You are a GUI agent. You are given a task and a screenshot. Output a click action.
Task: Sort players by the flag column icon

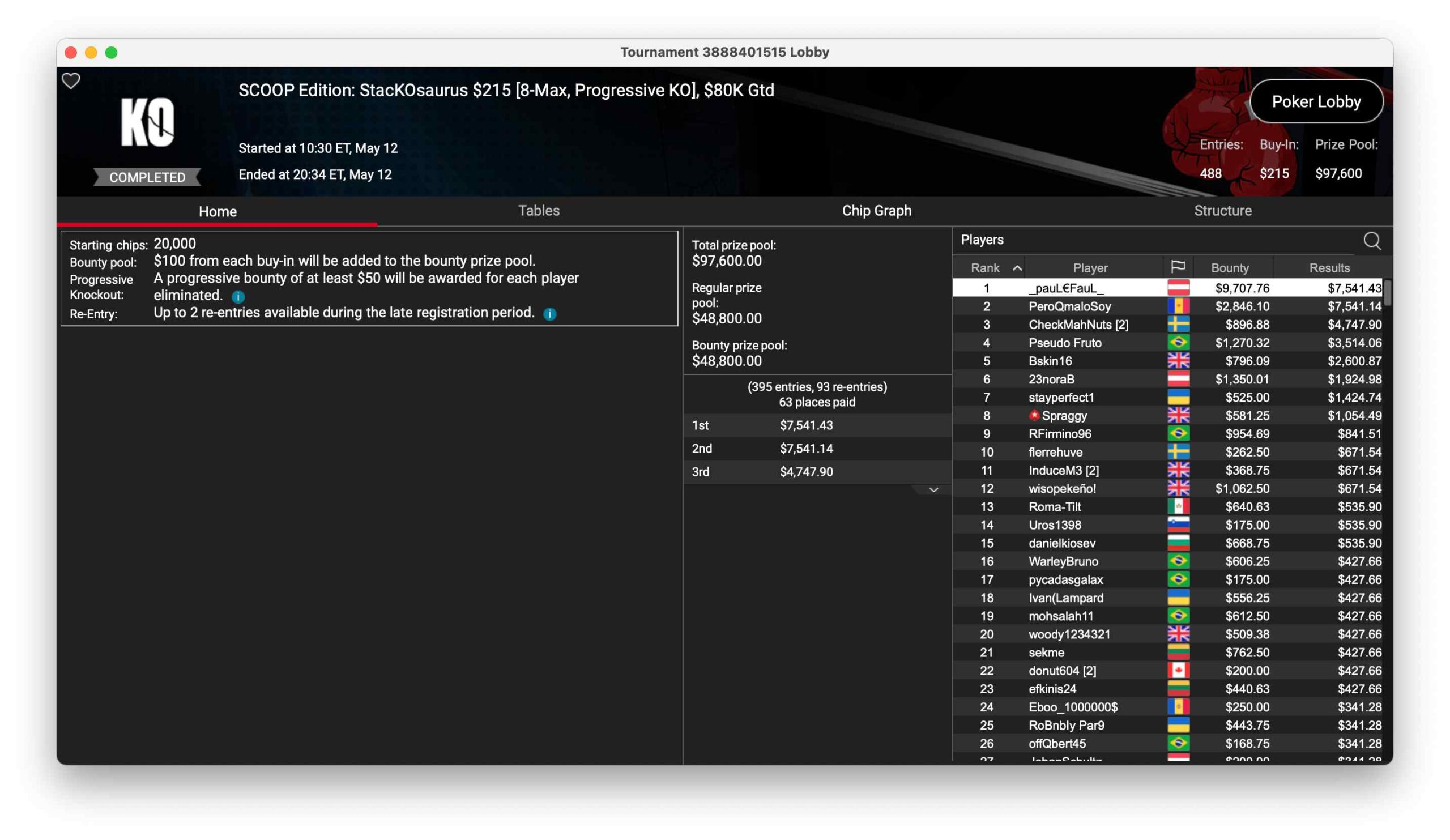pos(1178,267)
